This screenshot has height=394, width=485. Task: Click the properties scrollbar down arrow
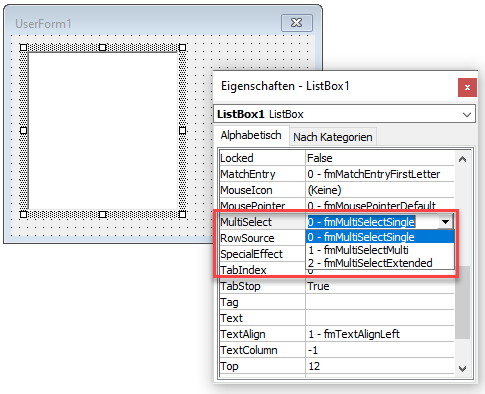462,368
